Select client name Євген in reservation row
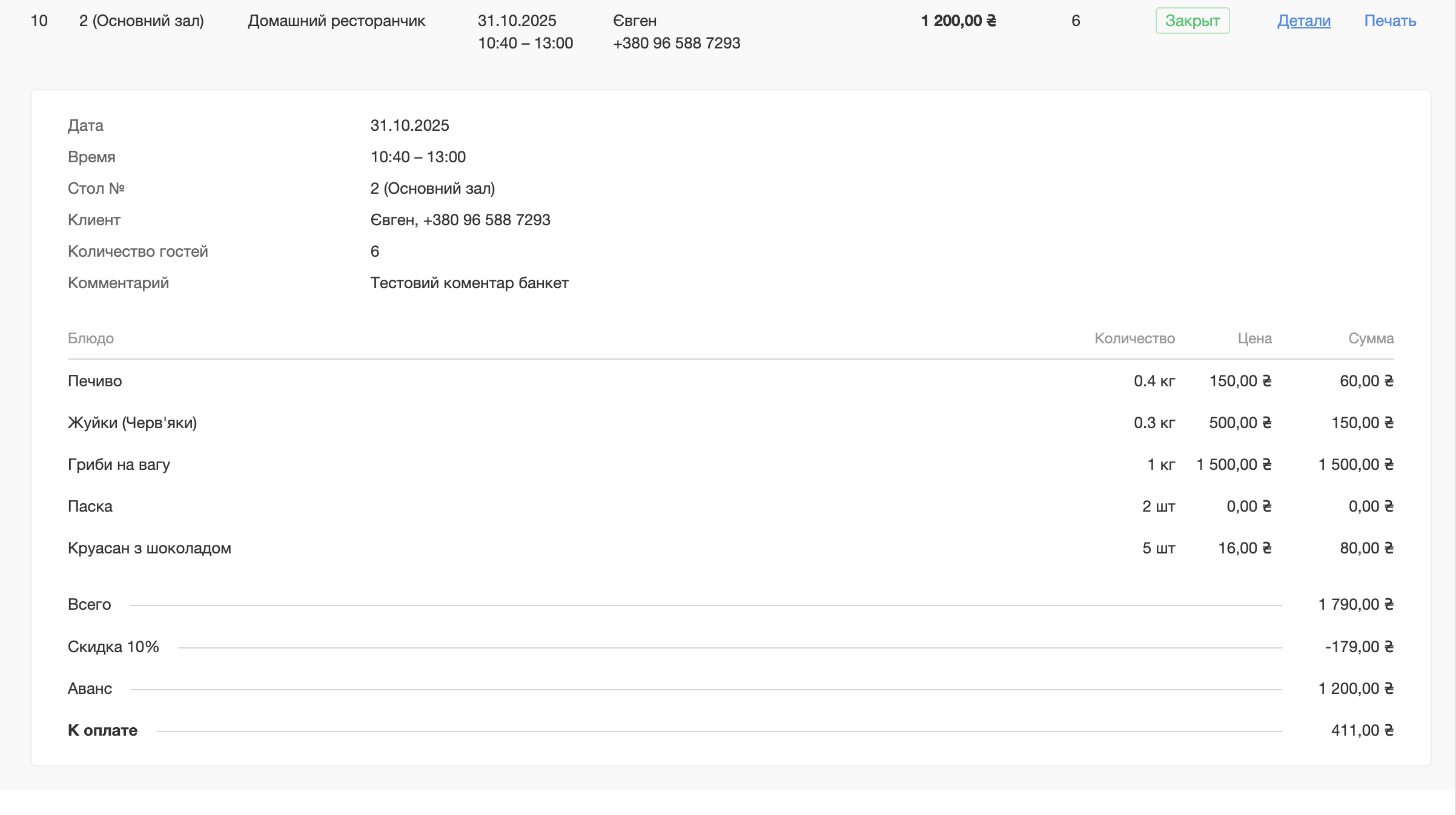The width and height of the screenshot is (1456, 815). pyautogui.click(x=634, y=21)
